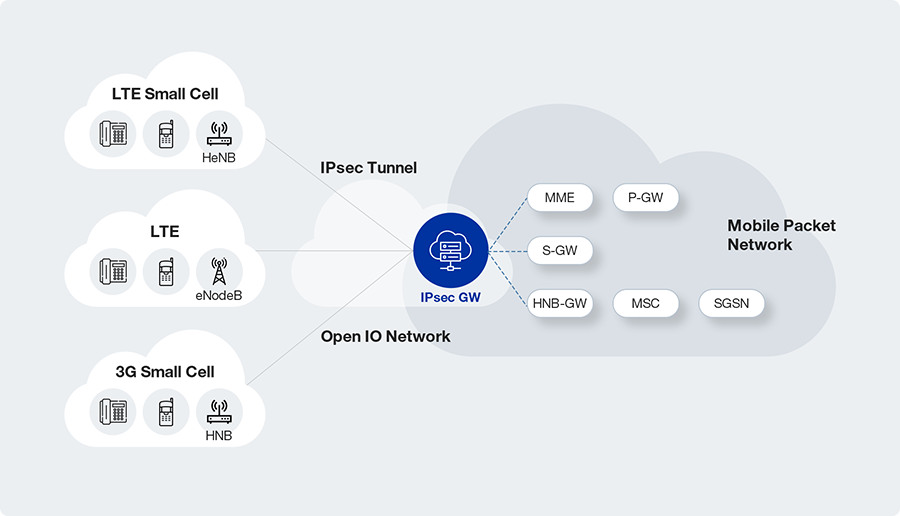
Task: Click the HeNB label text
Action: click(219, 158)
